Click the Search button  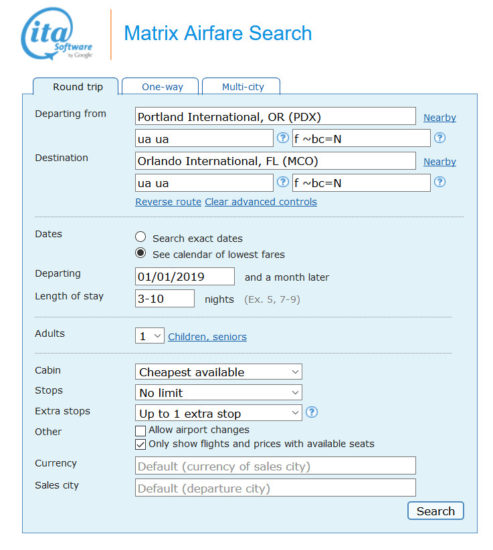click(435, 511)
